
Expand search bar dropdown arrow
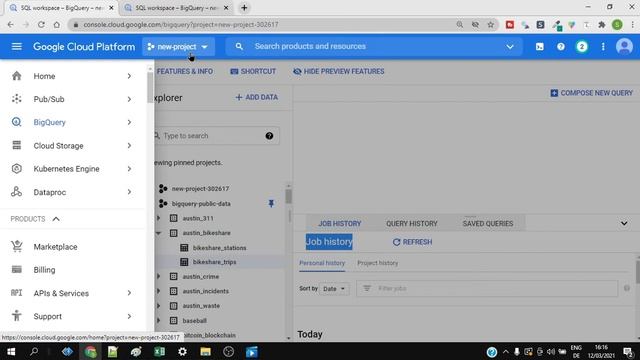[510, 47]
